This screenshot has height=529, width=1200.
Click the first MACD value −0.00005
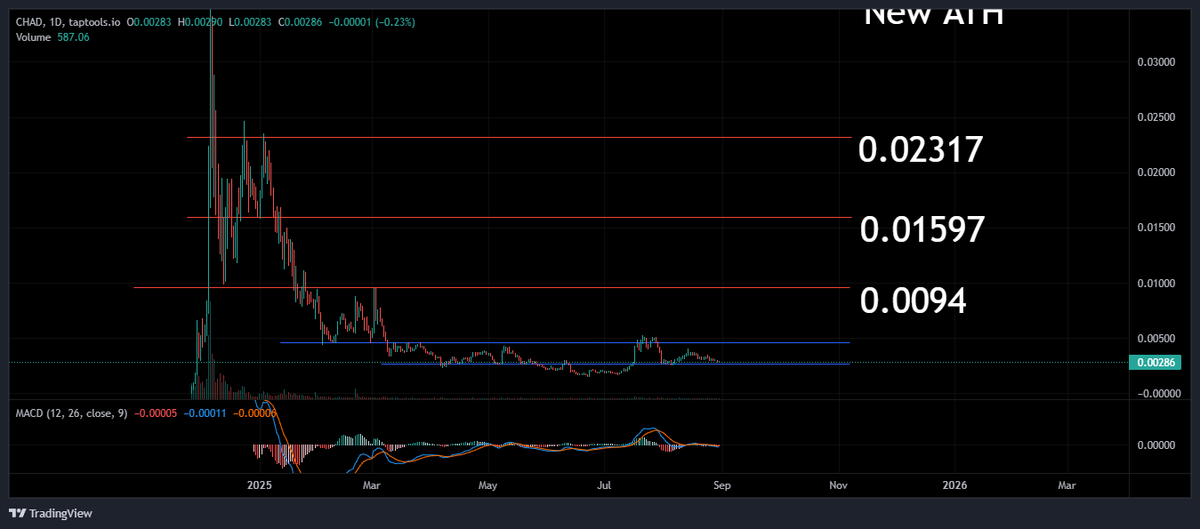point(155,412)
